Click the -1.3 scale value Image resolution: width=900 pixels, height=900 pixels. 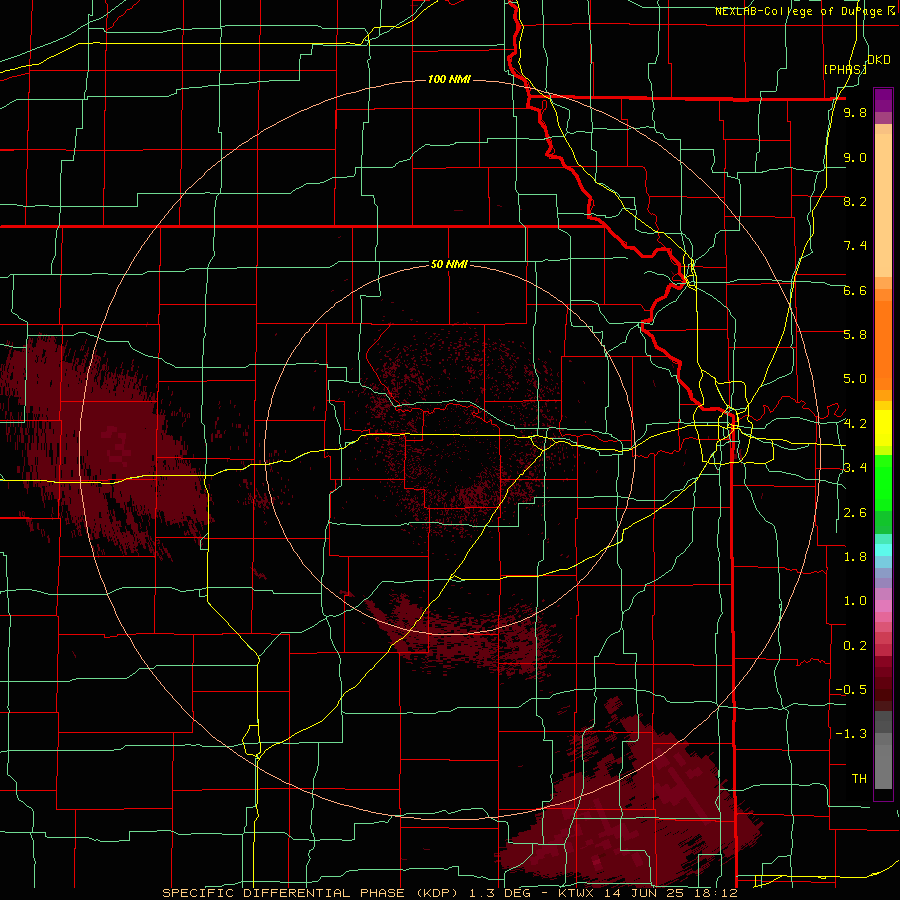point(852,734)
